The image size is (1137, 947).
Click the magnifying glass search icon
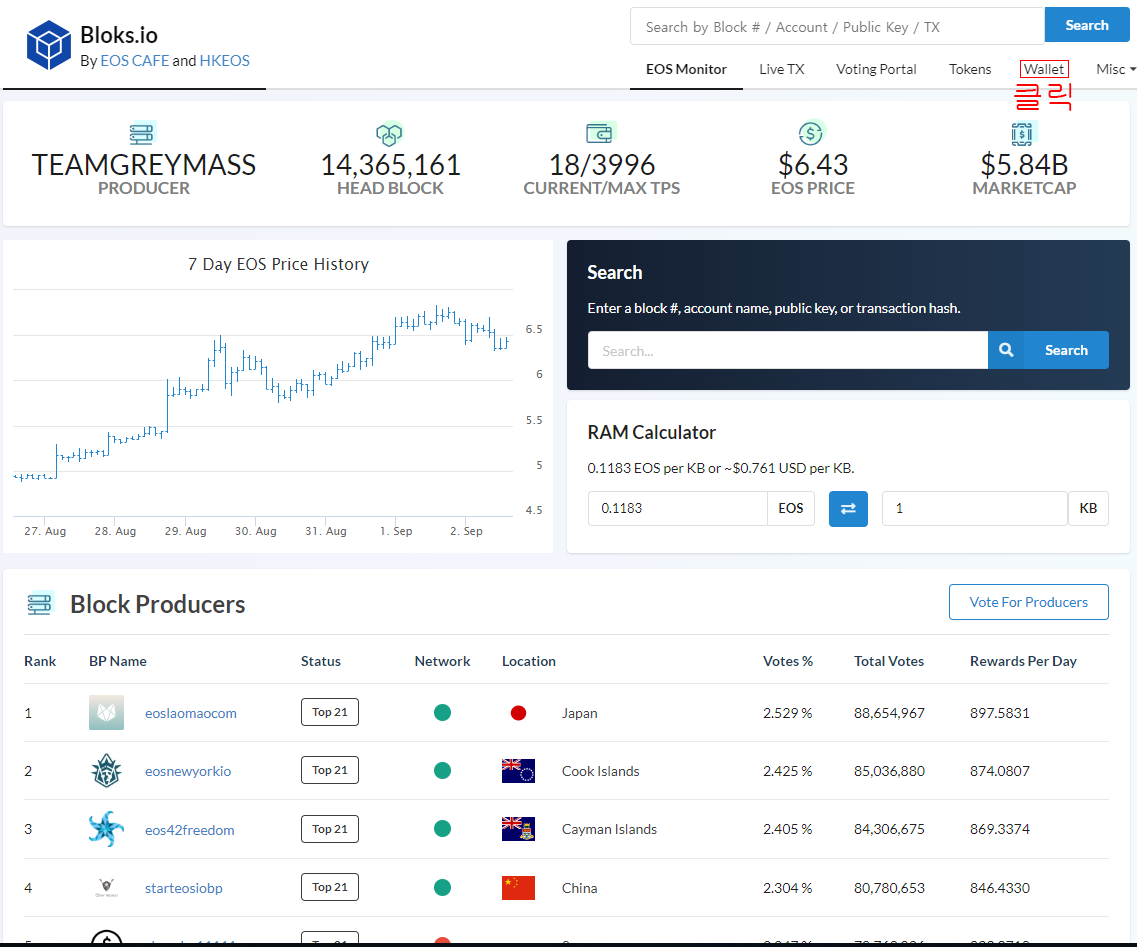(1006, 350)
